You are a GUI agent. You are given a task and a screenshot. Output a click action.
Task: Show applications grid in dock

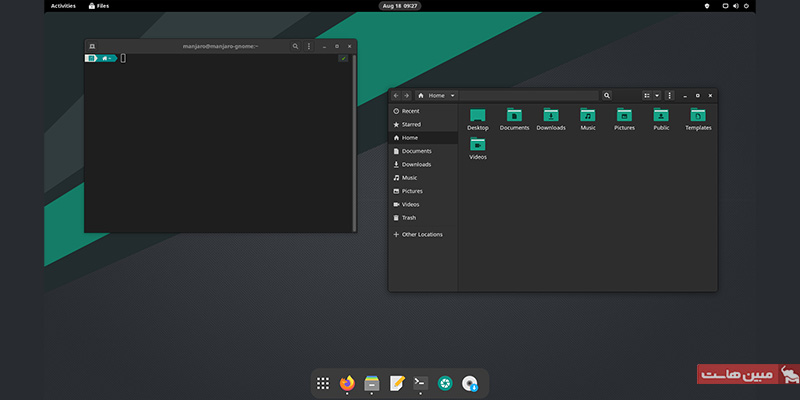[x=323, y=383]
